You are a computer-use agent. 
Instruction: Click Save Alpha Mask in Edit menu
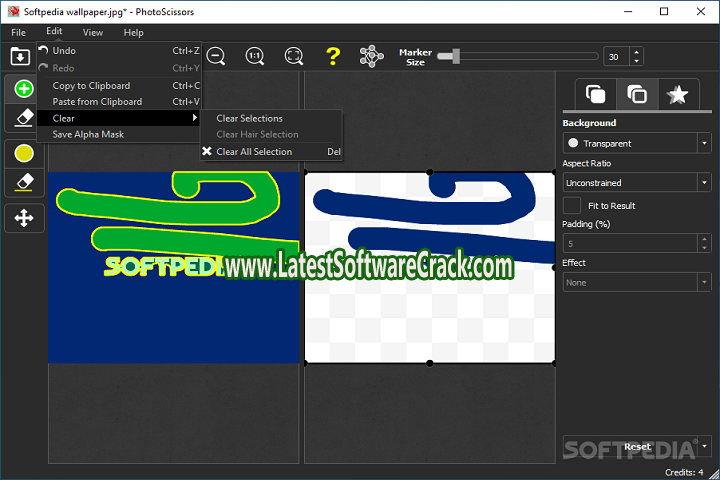click(x=88, y=134)
